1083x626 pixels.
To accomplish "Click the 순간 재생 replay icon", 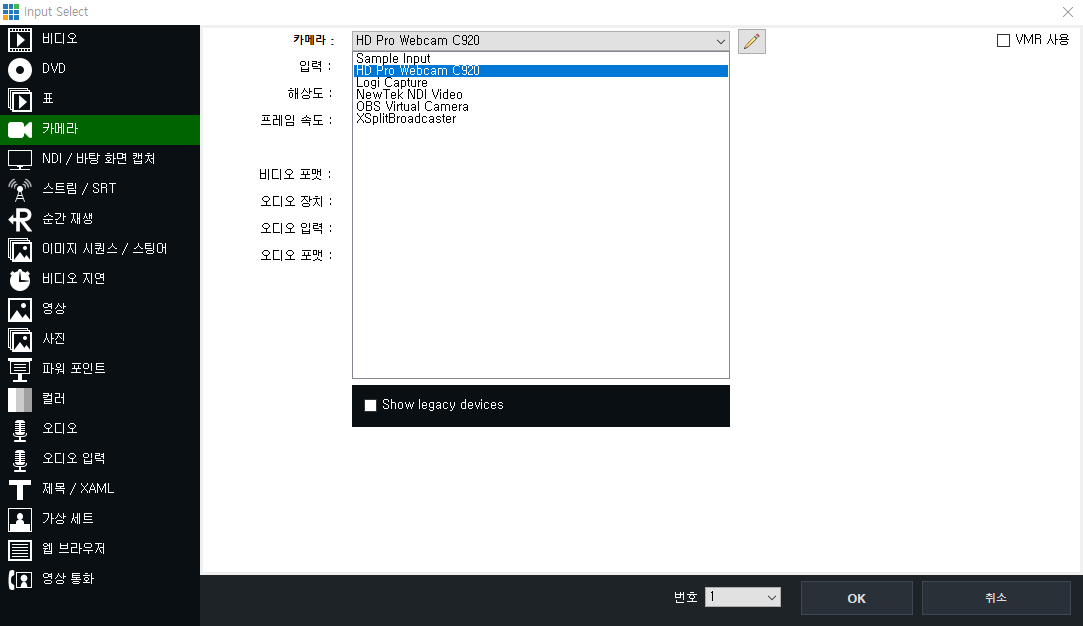I will pos(19,220).
